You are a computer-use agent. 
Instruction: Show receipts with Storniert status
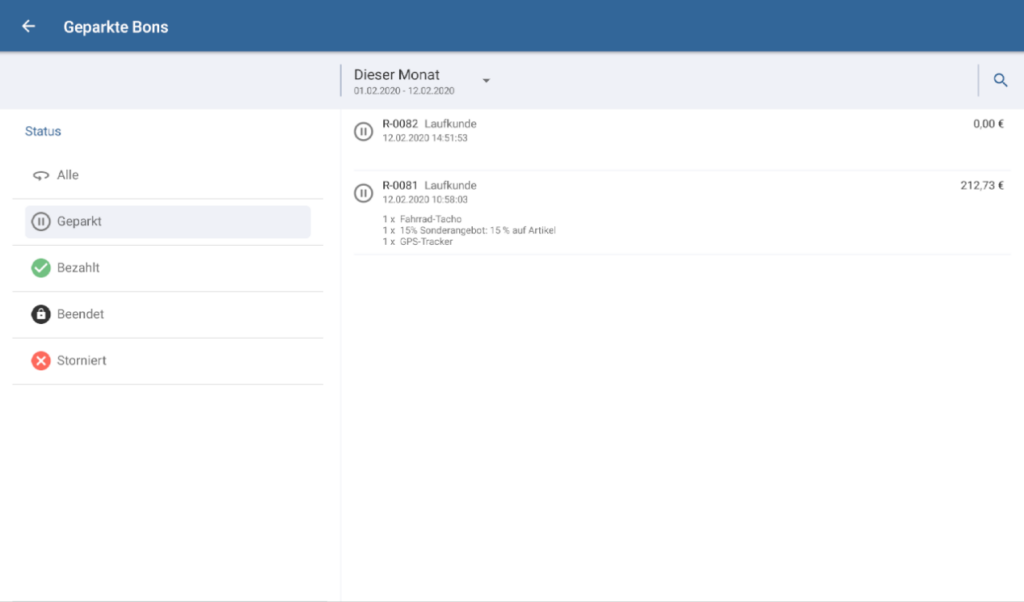(x=81, y=360)
